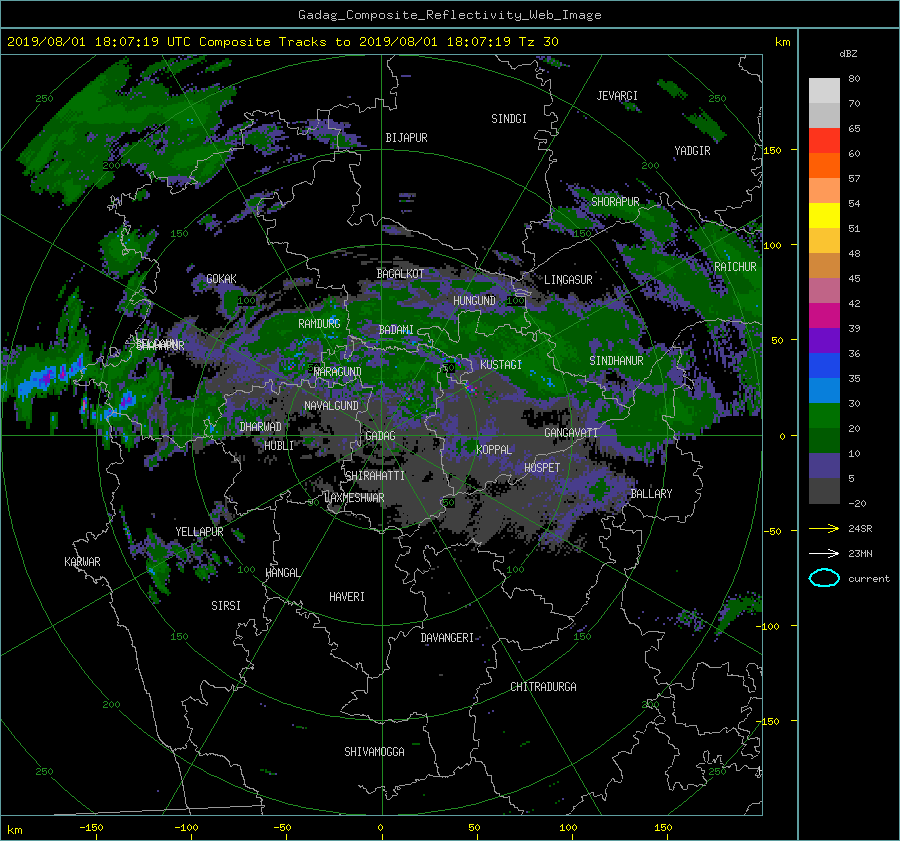Click the 'dBZ' legend heading

point(848,53)
